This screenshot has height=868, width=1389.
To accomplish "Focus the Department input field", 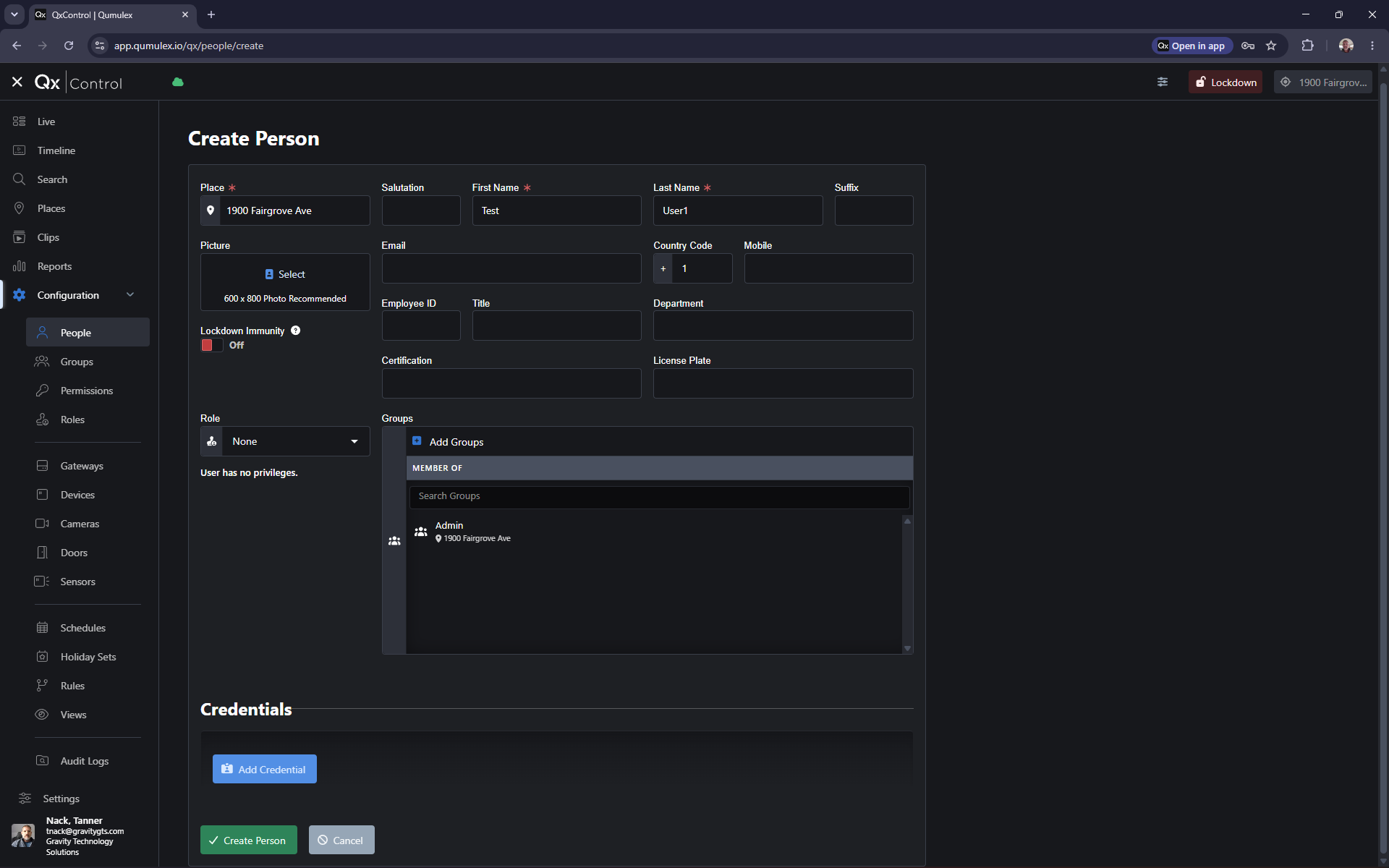I will point(783,325).
